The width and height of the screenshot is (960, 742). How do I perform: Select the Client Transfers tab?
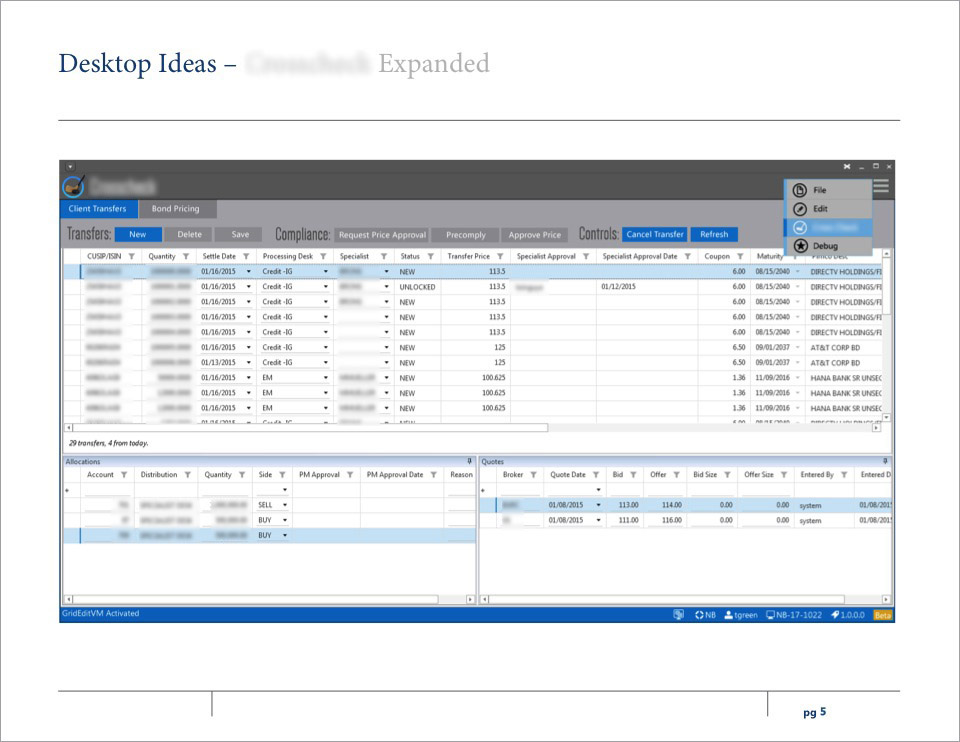coord(97,209)
